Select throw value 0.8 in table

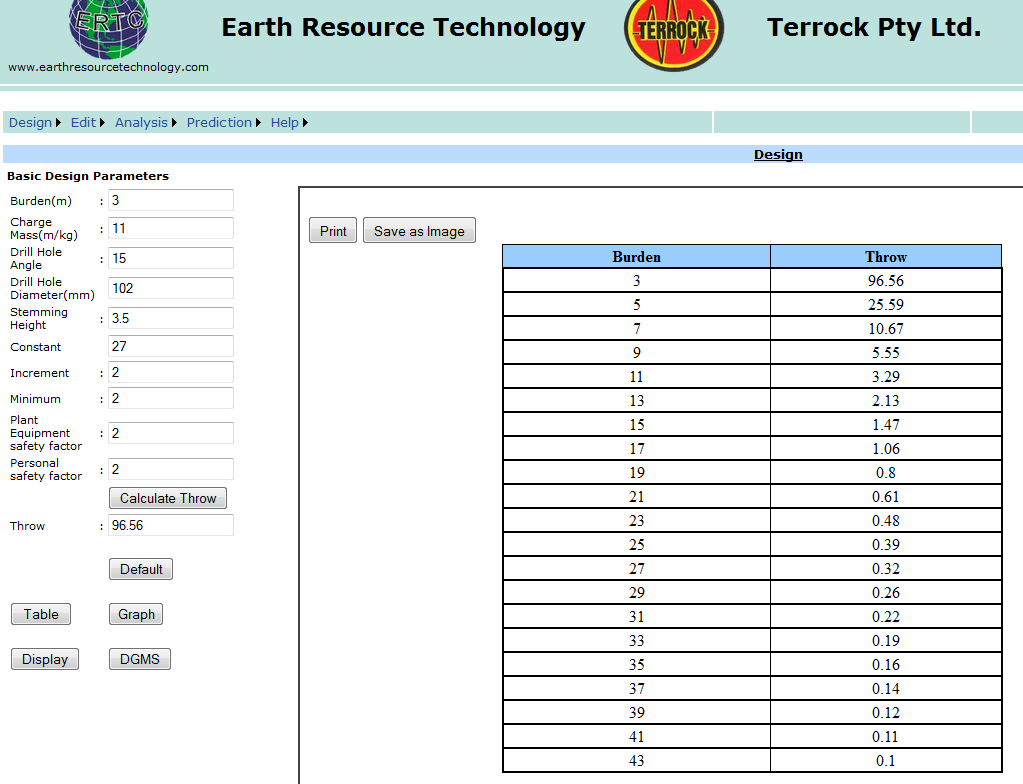tap(886, 473)
